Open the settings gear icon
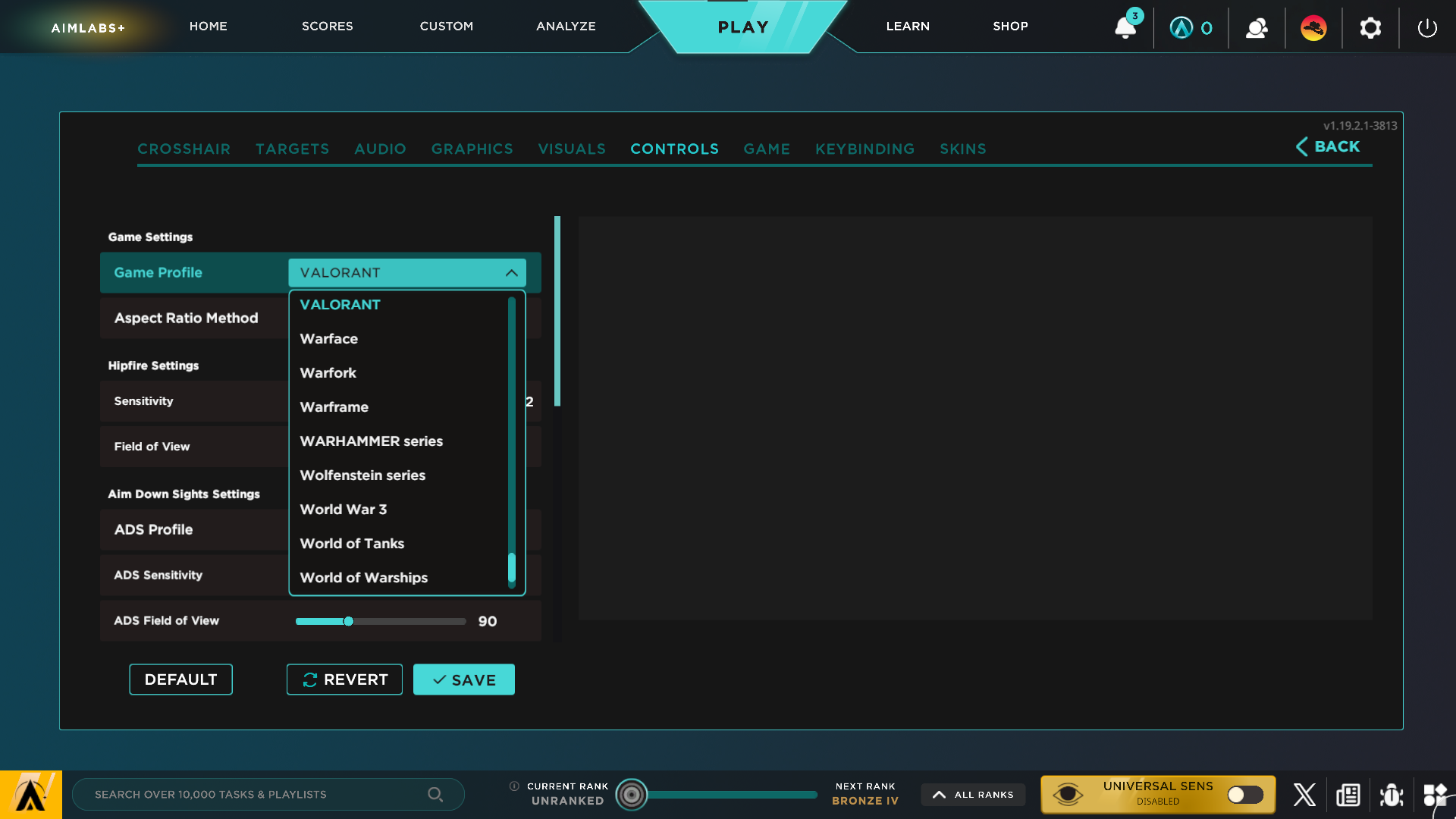Image resolution: width=1456 pixels, height=819 pixels. pyautogui.click(x=1371, y=26)
